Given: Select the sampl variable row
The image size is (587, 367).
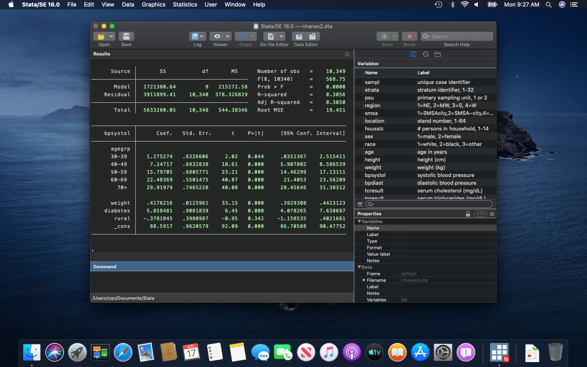Looking at the screenshot, I should tap(426, 82).
